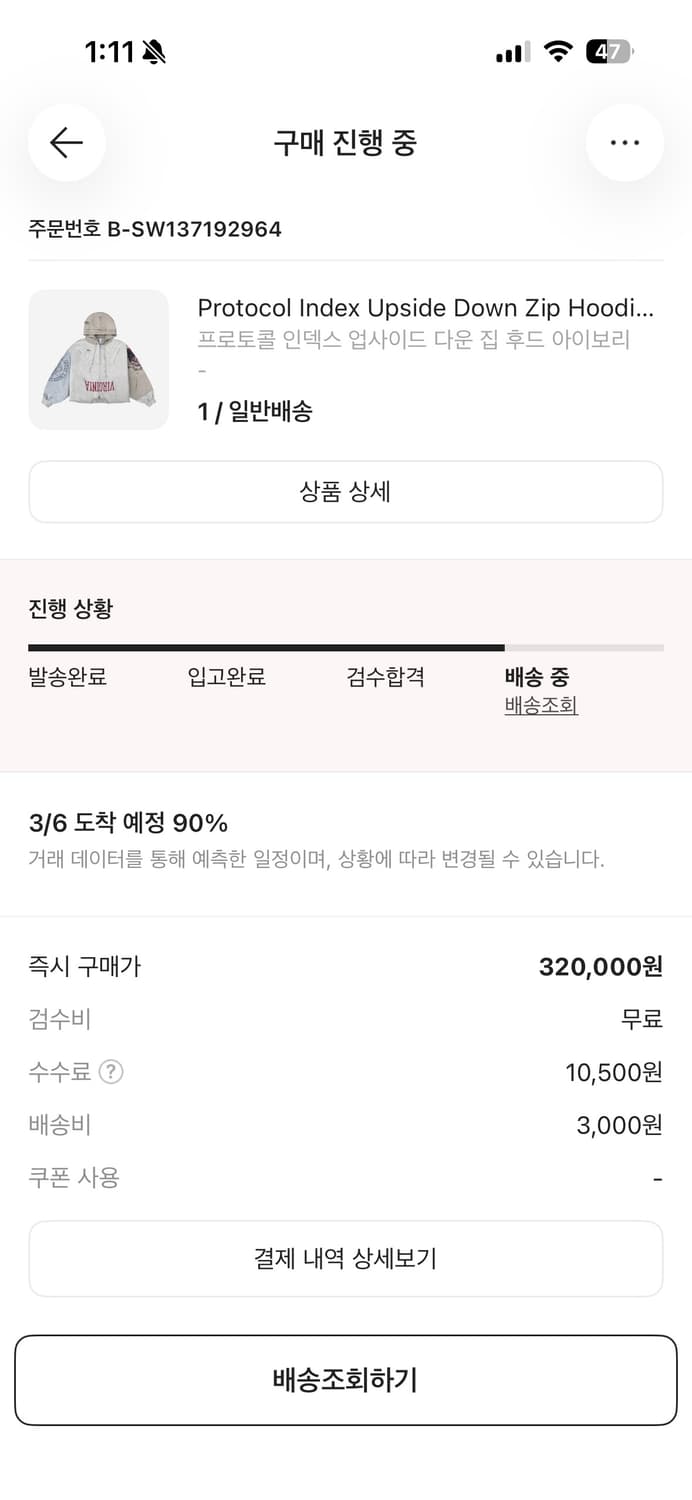Open the more options ellipsis menu
692x1500 pixels.
(625, 142)
